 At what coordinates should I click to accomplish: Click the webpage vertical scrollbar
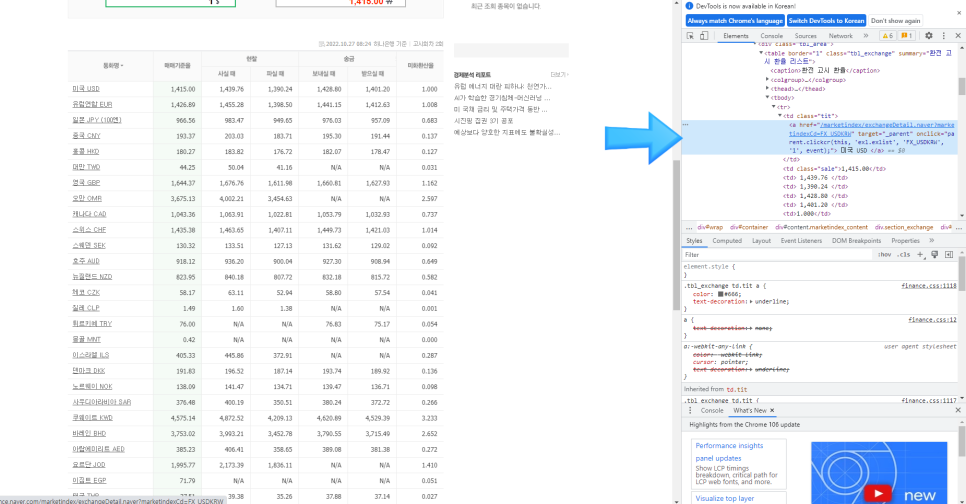coord(676,234)
